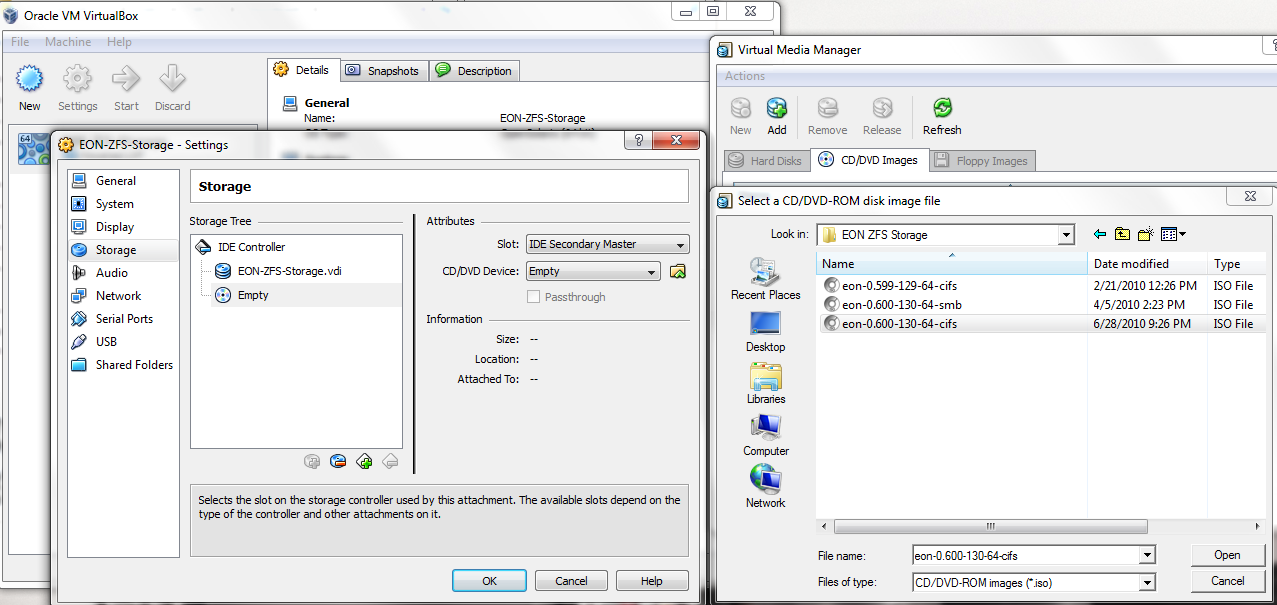The width and height of the screenshot is (1277, 605).
Task: Click add controller icon below Storage Tree
Action: (312, 461)
